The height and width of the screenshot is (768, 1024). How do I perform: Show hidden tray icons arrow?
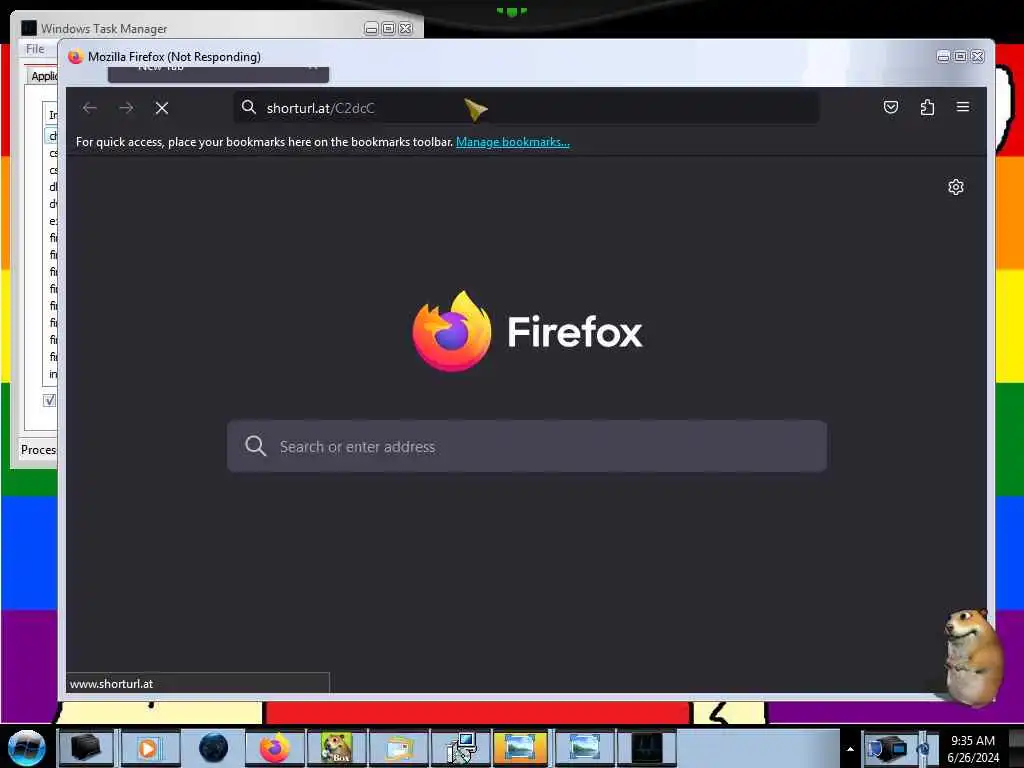(850, 749)
